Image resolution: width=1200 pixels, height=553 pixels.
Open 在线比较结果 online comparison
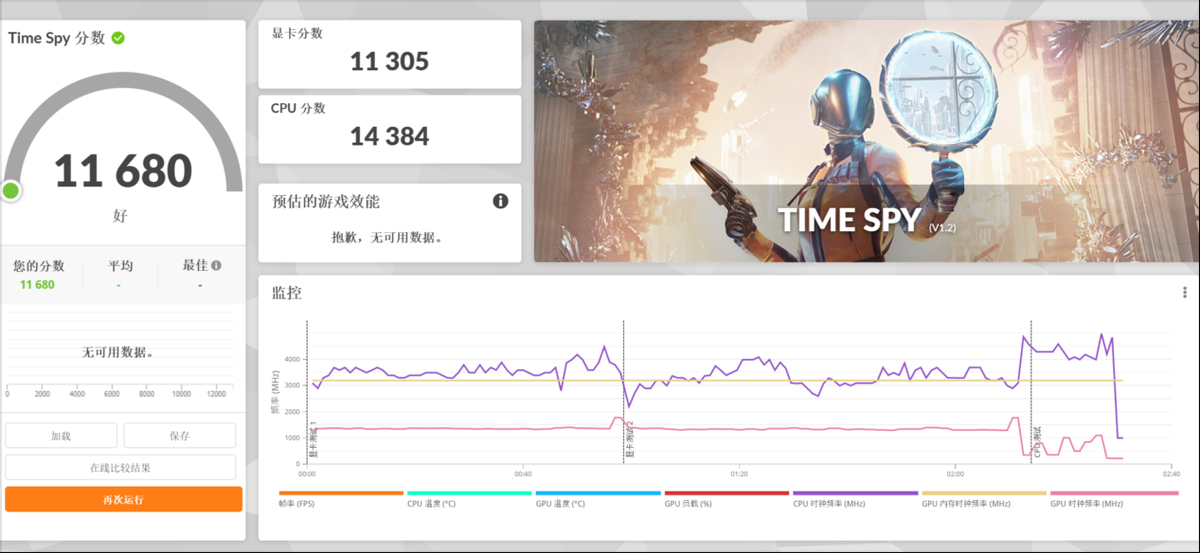click(x=121, y=467)
